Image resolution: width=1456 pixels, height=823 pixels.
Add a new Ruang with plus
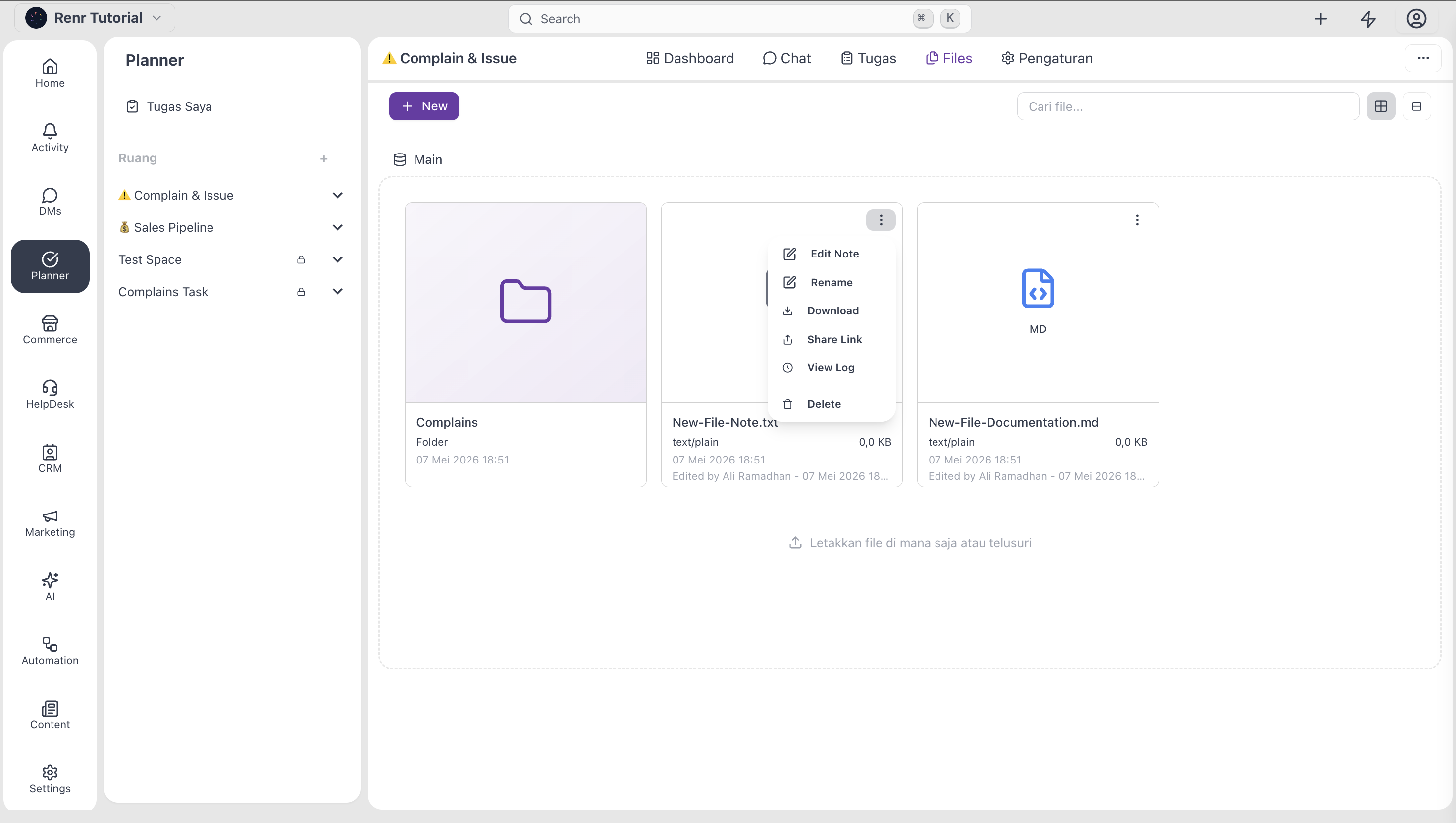(323, 159)
